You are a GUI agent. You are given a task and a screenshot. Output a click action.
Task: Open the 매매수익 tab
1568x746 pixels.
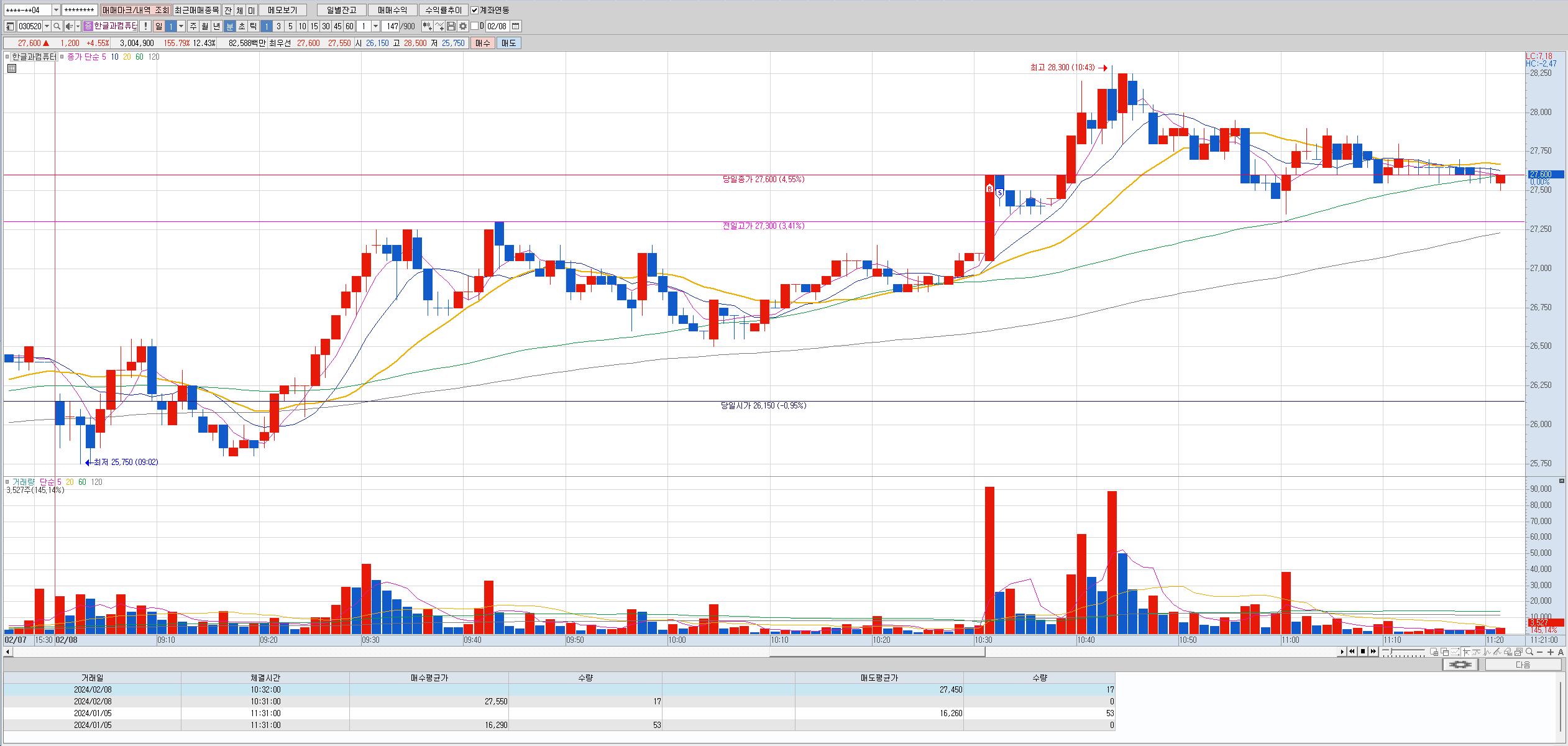point(392,10)
